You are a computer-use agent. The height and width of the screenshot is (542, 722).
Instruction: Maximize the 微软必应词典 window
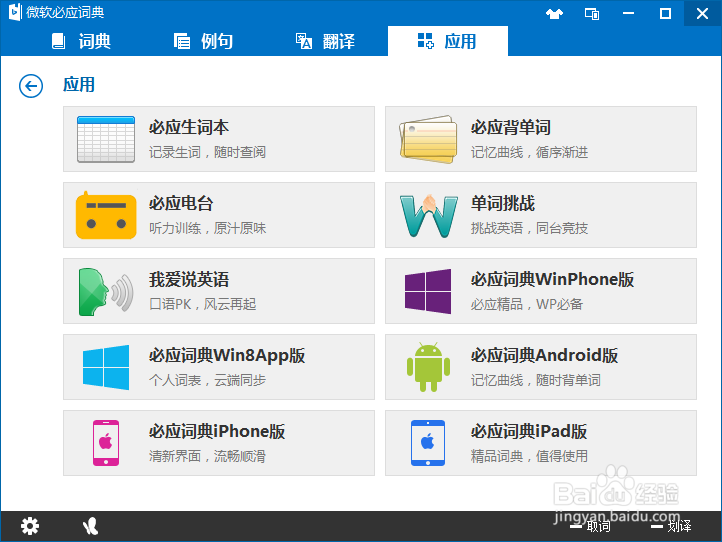(665, 13)
